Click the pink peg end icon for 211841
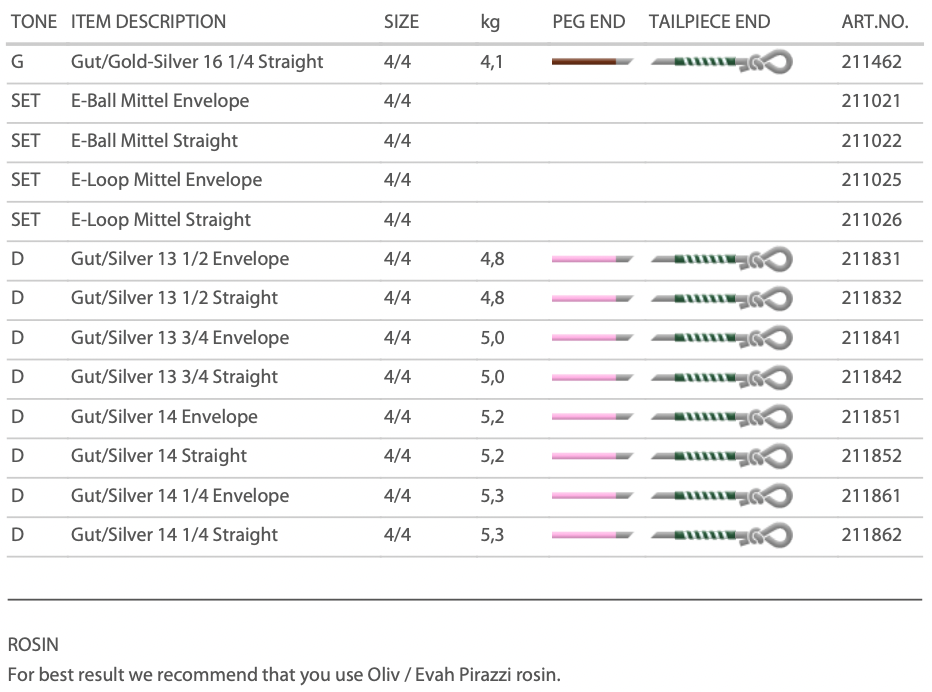Image resolution: width=932 pixels, height=692 pixels. [591, 338]
